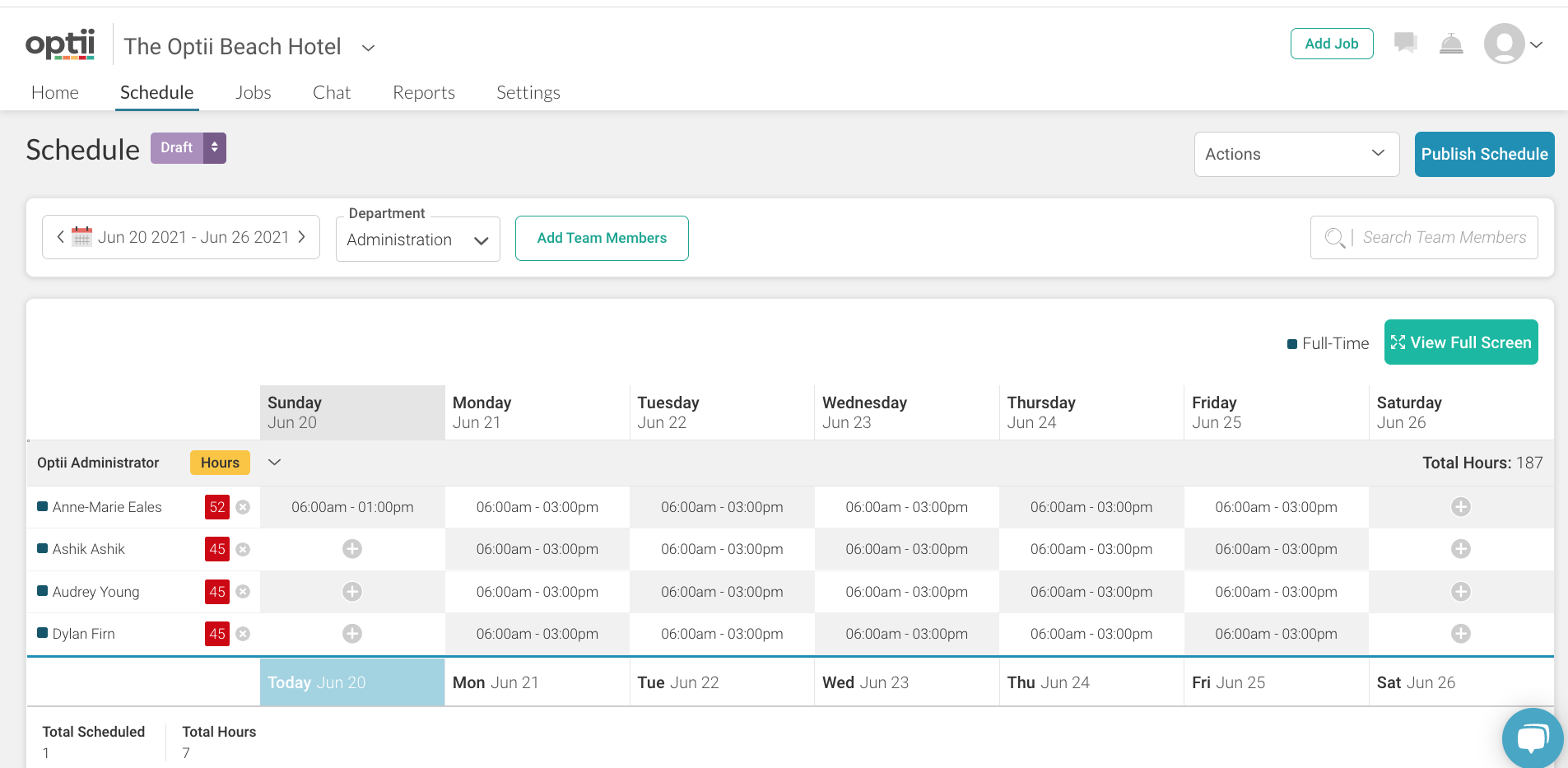Click the Optii logo
The height and width of the screenshot is (768, 1568).
(x=60, y=44)
